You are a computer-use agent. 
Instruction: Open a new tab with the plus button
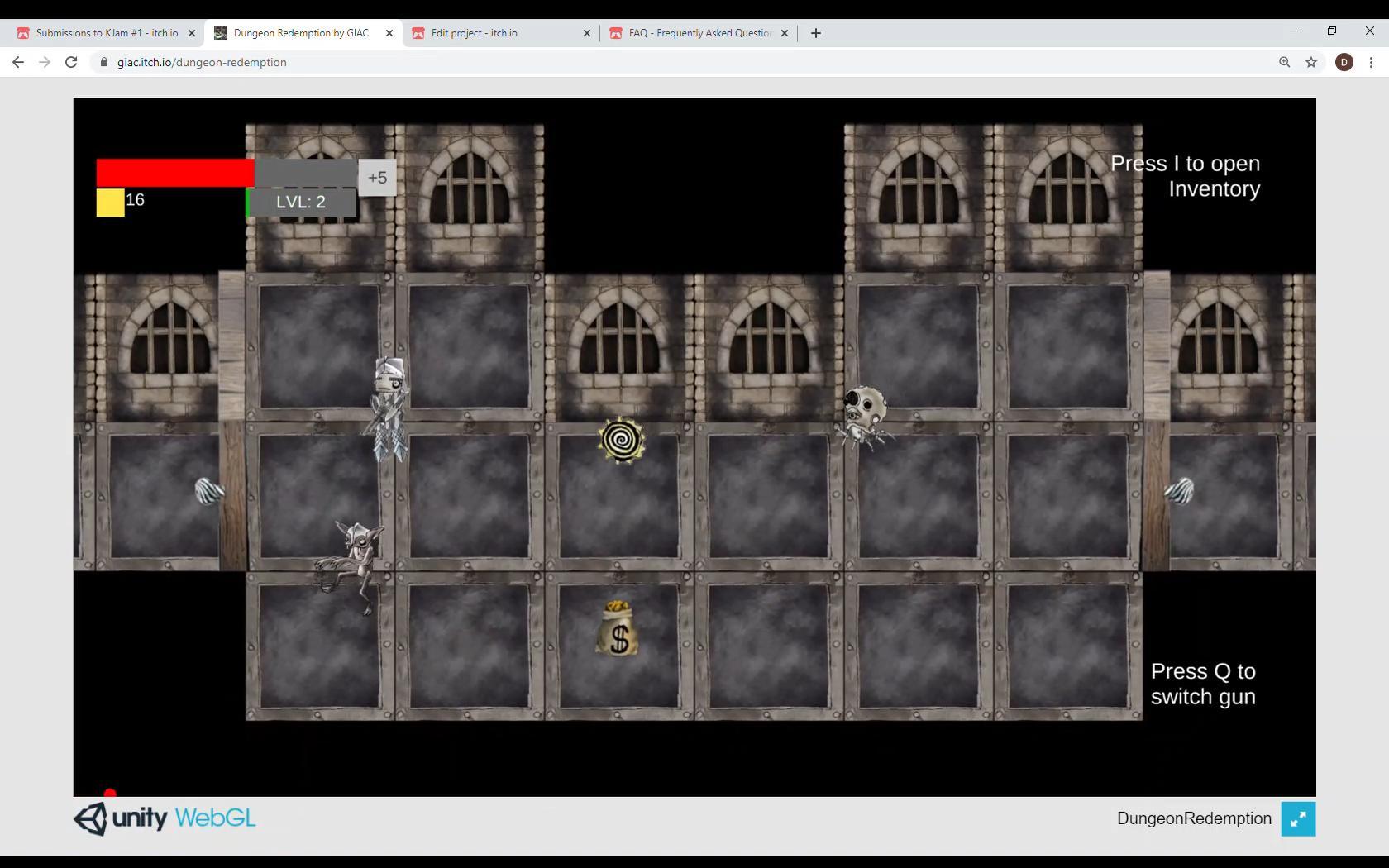(x=815, y=33)
